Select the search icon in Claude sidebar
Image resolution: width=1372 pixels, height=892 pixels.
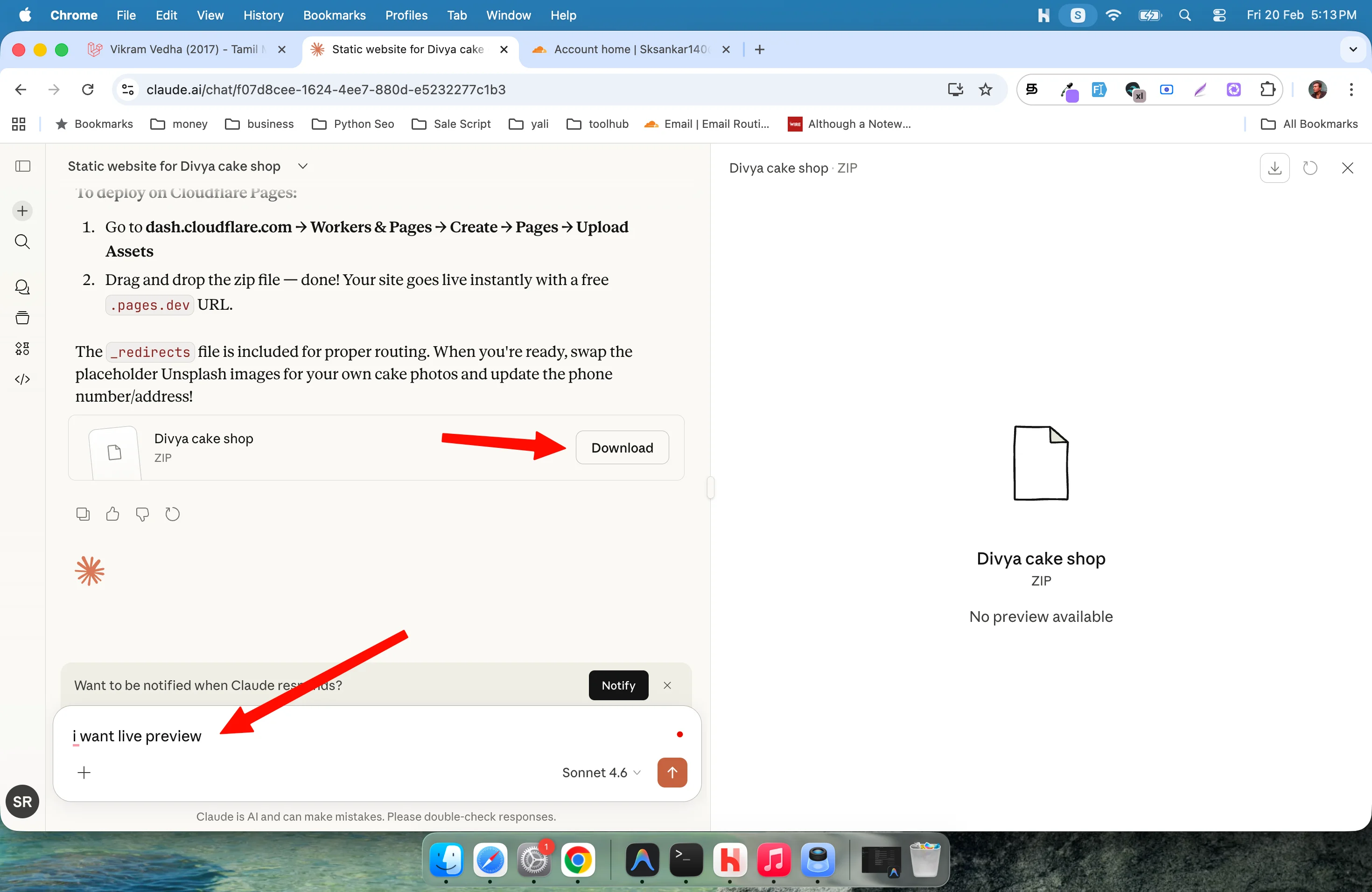click(22, 242)
